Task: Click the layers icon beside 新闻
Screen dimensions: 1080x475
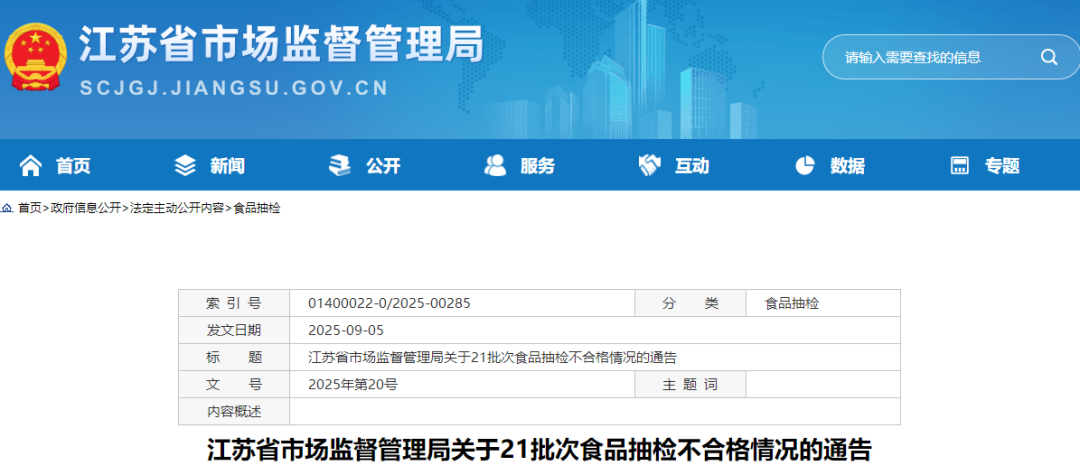Action: tap(185, 165)
